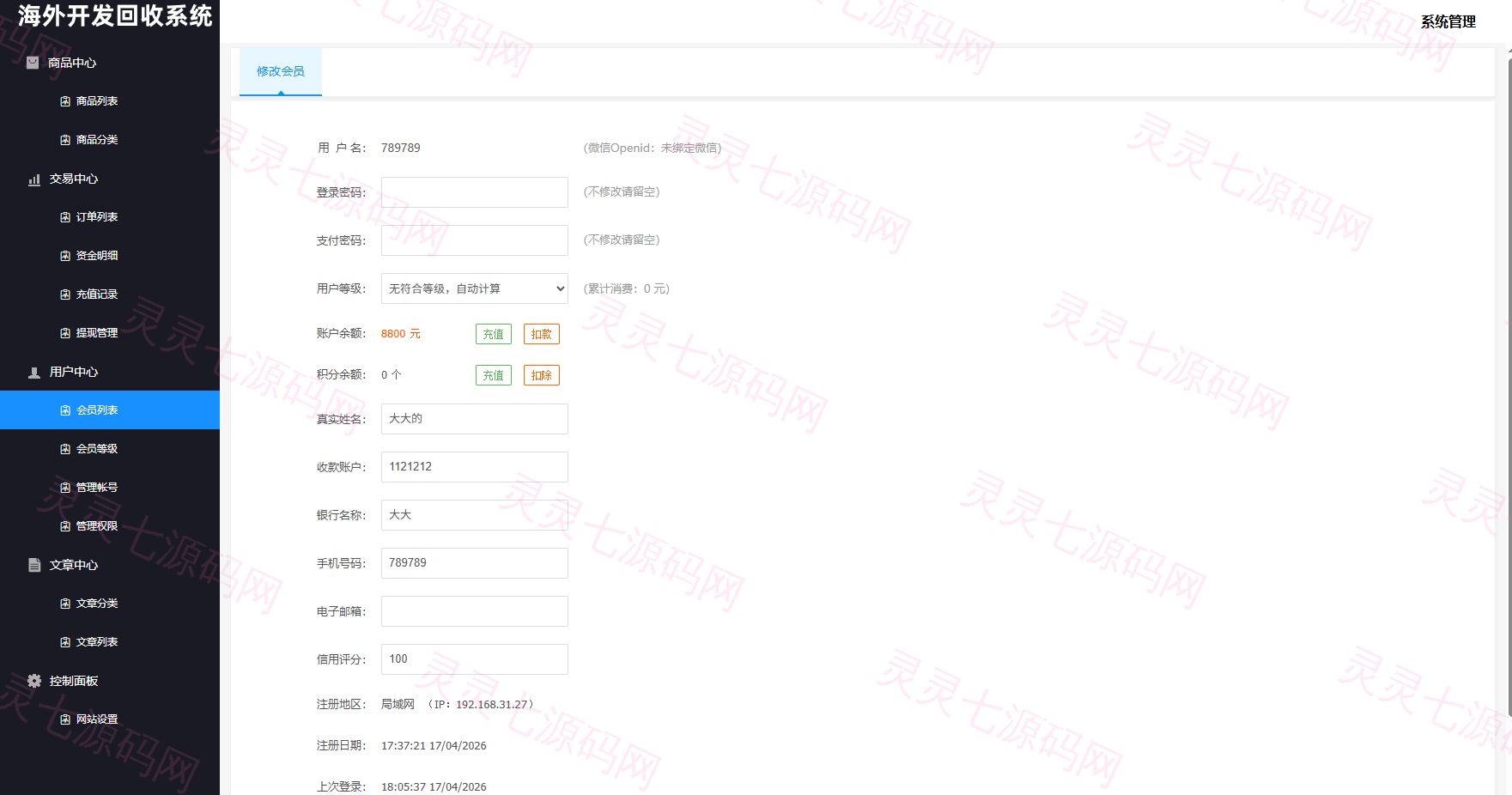The image size is (1512, 795).
Task: Switch to the 修改会员 tab
Action: tap(281, 71)
